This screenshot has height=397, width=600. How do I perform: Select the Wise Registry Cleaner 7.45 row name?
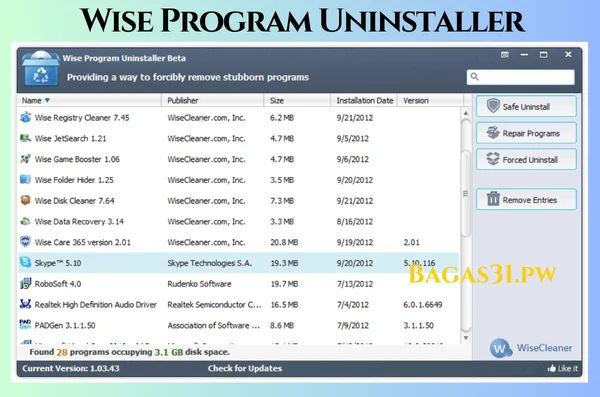click(82, 118)
